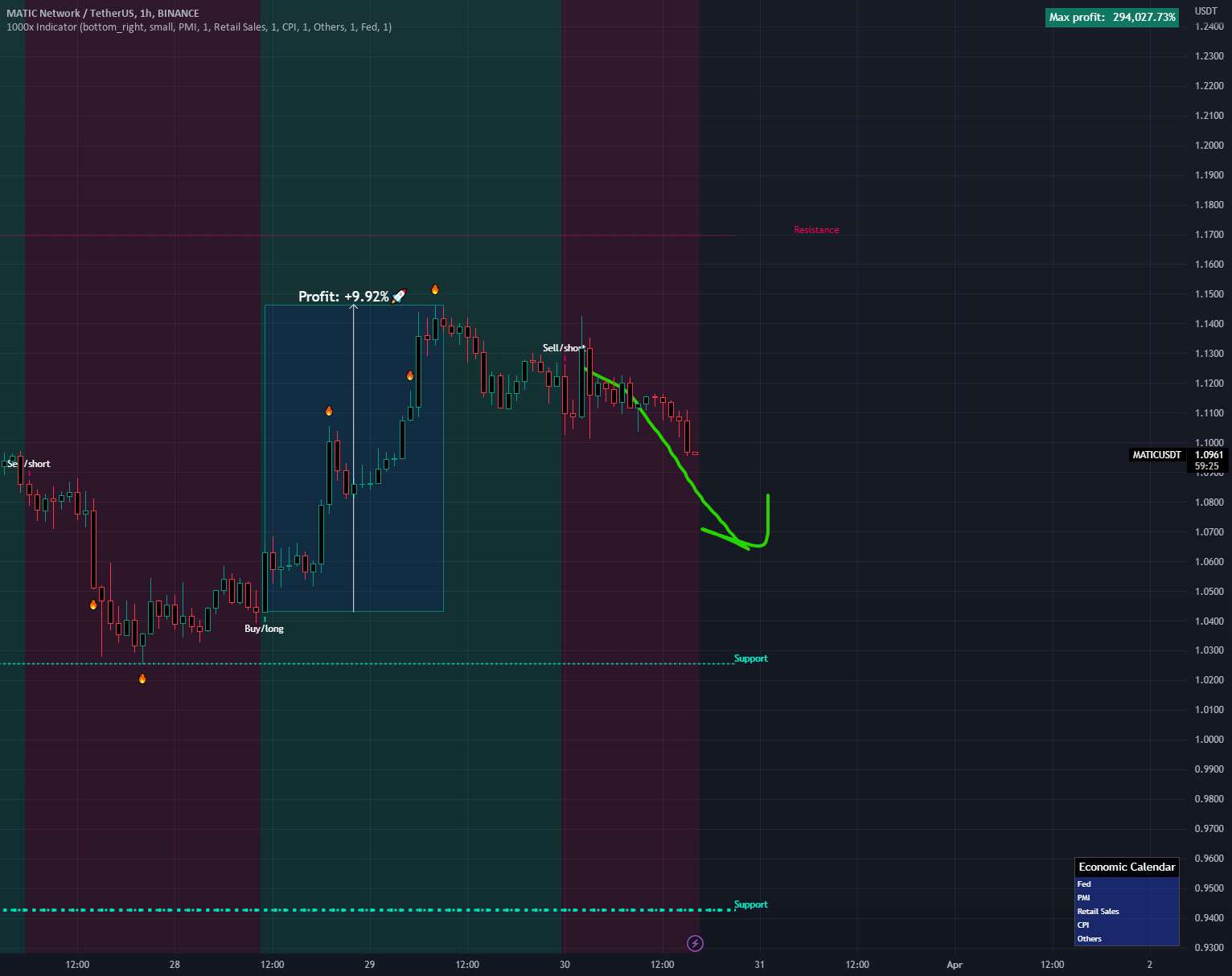Select the Fed row in Economic Calendar
1232x976 pixels.
(x=1127, y=884)
